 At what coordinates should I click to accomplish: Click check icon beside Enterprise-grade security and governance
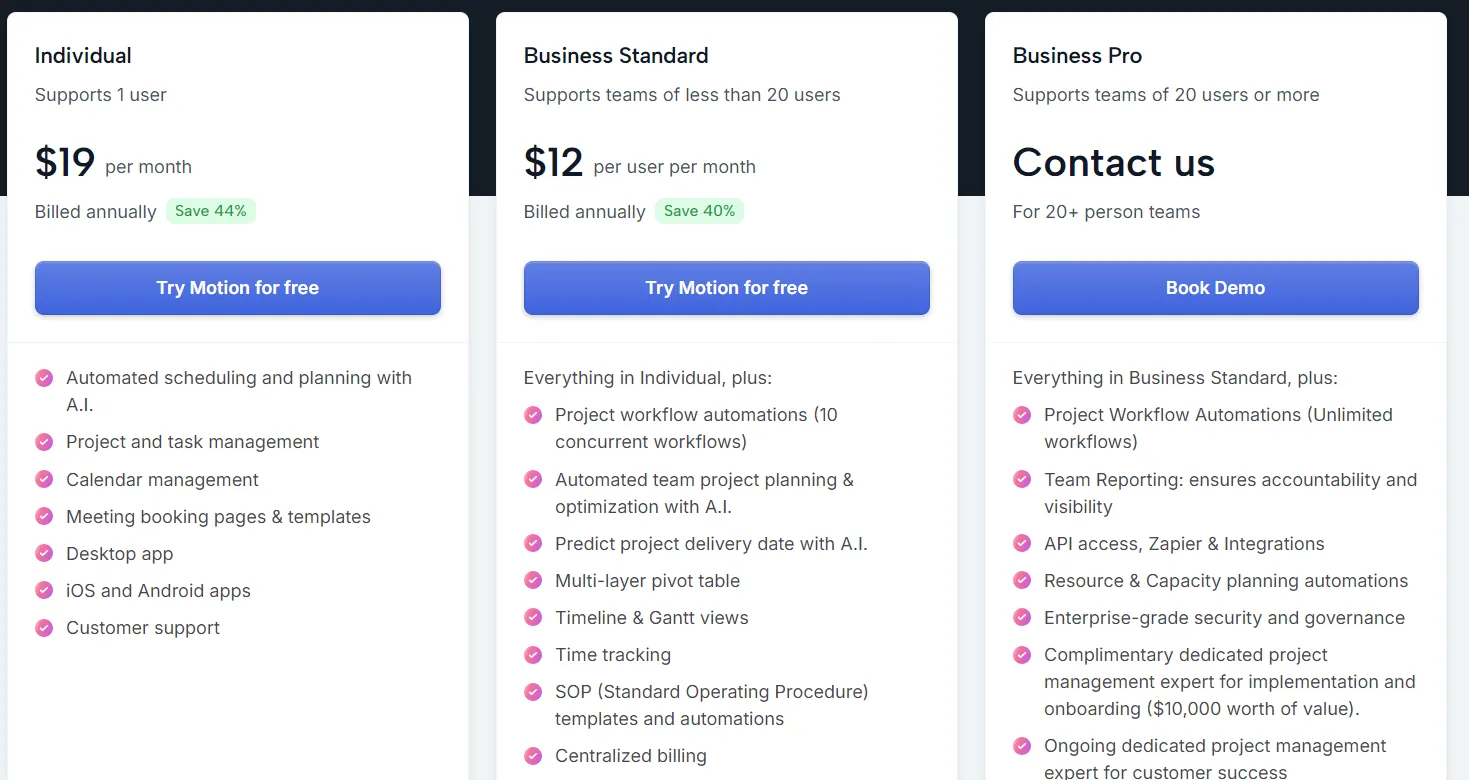pyautogui.click(x=1022, y=618)
